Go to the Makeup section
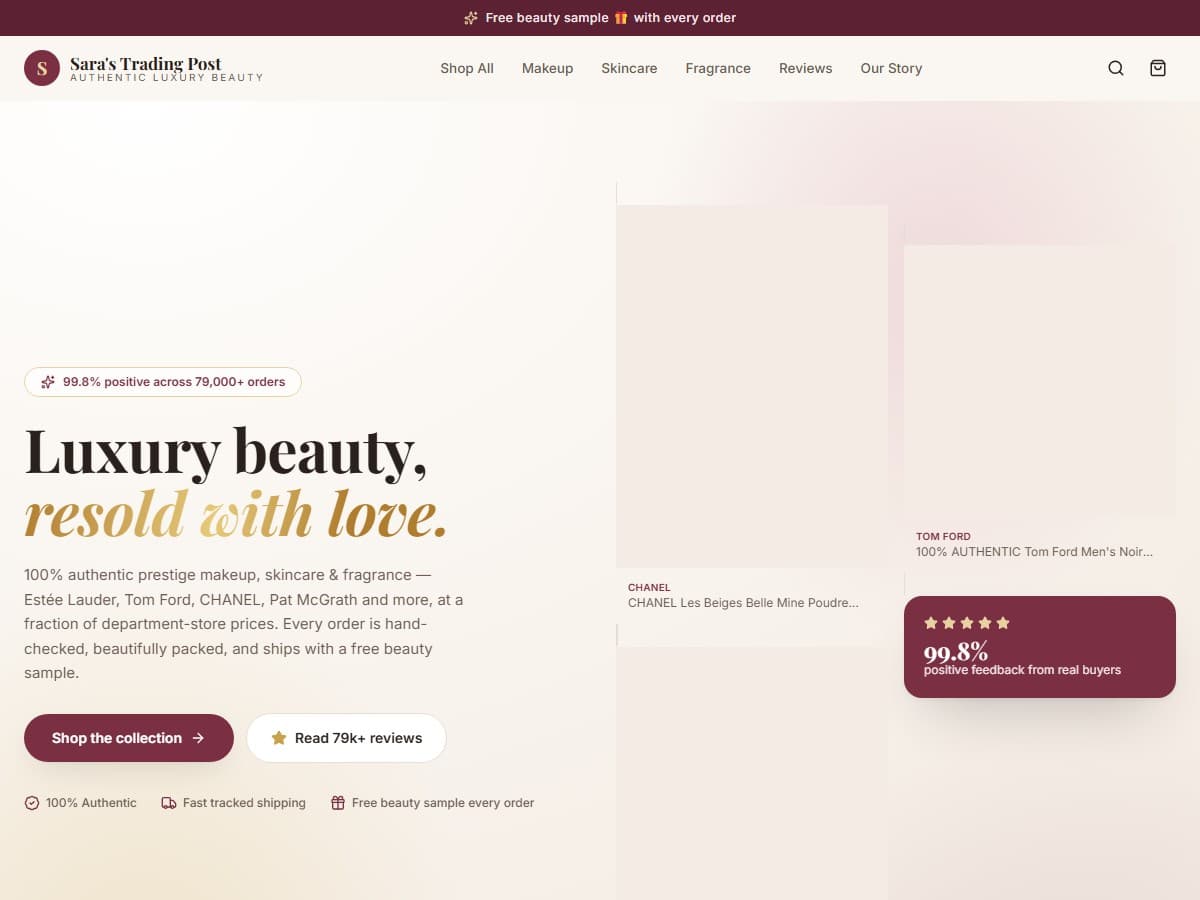This screenshot has width=1200, height=900. (547, 68)
